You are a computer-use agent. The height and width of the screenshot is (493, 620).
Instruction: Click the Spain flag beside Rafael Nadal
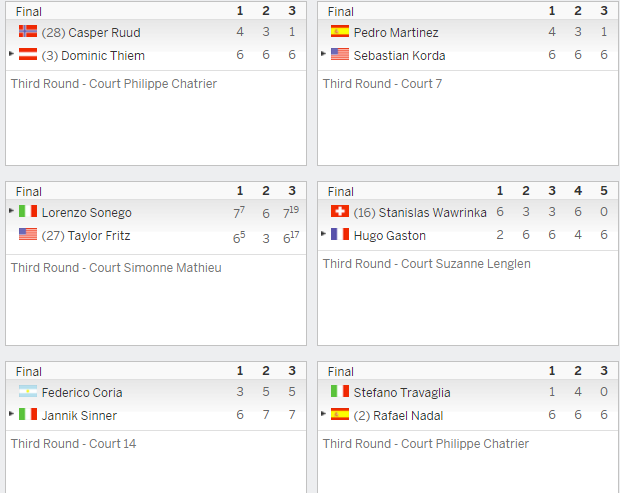pos(340,414)
